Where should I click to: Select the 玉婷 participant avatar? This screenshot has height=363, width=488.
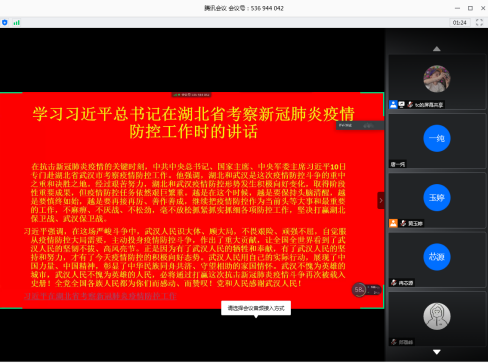[437, 198]
